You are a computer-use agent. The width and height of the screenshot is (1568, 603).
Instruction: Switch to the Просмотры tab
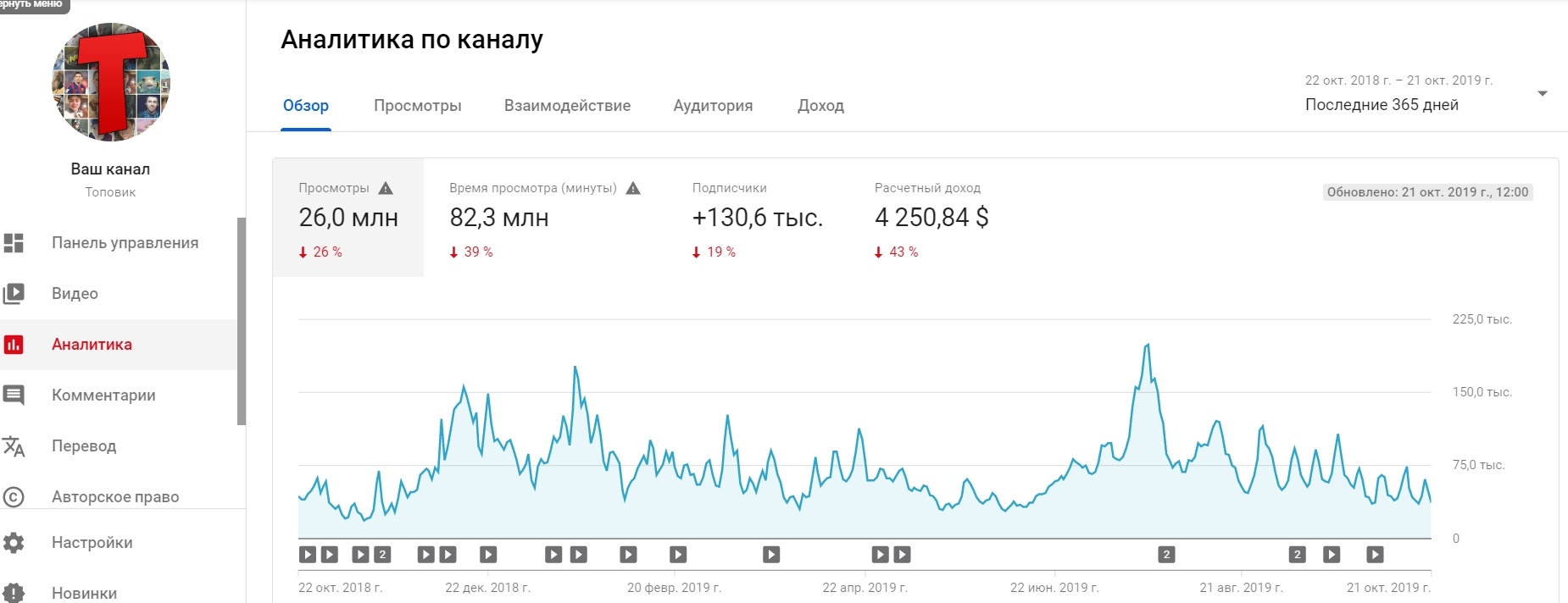pos(418,106)
